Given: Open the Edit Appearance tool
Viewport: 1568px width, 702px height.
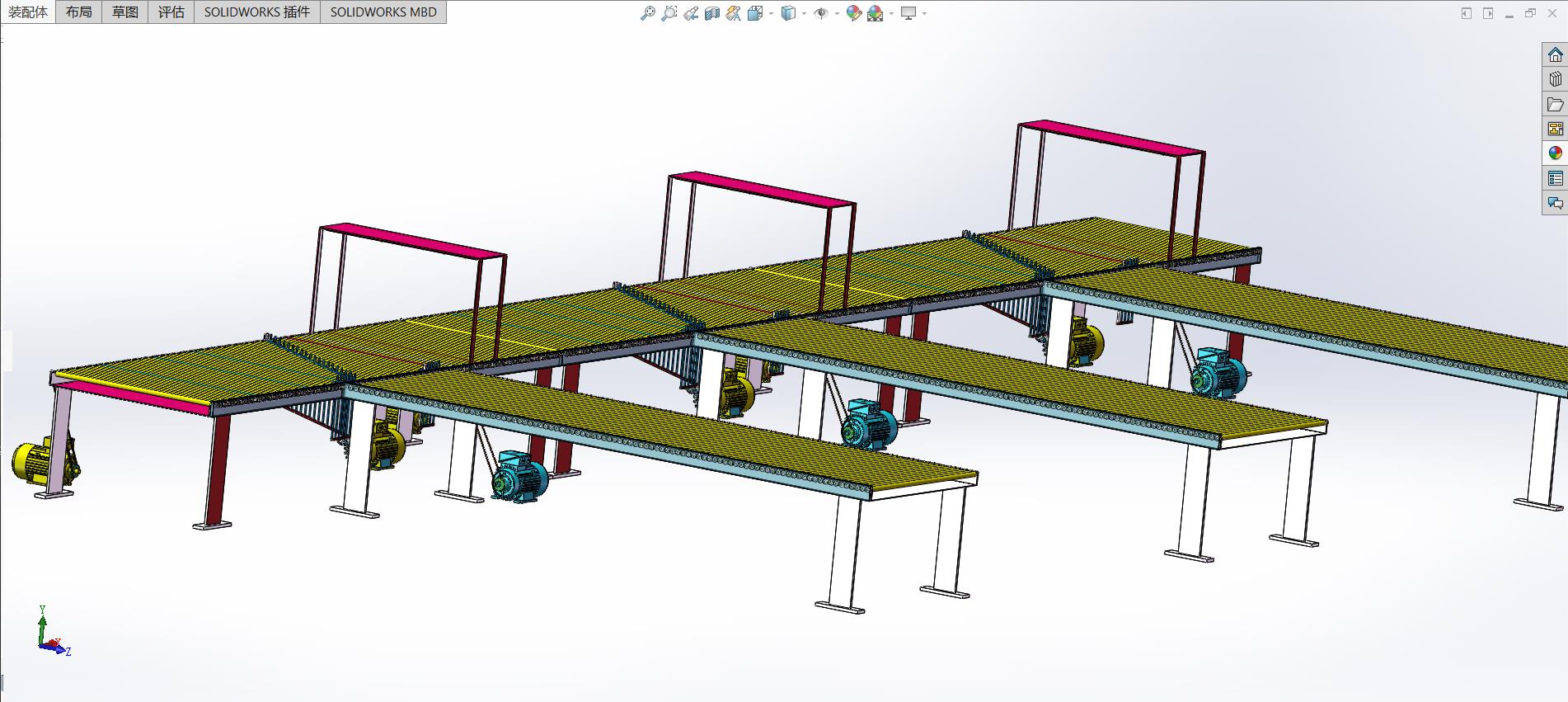Looking at the screenshot, I should pyautogui.click(x=854, y=13).
